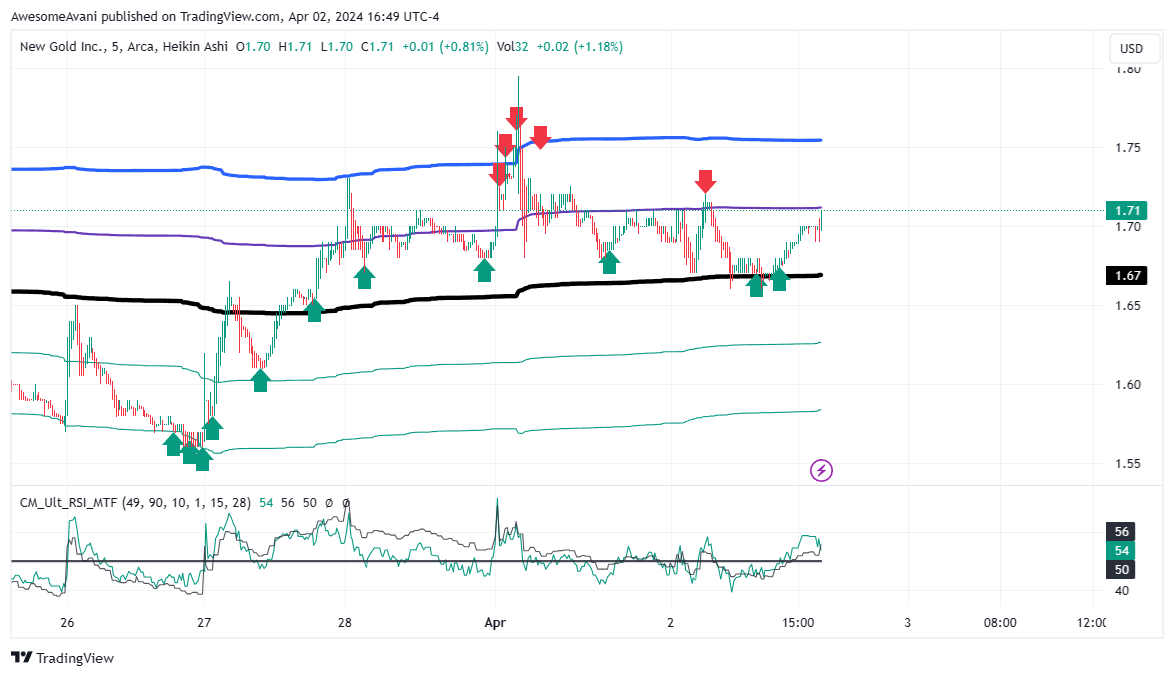This screenshot has height=677, width=1174.
Task: Click the 1.75 price axis label
Action: 1128,148
